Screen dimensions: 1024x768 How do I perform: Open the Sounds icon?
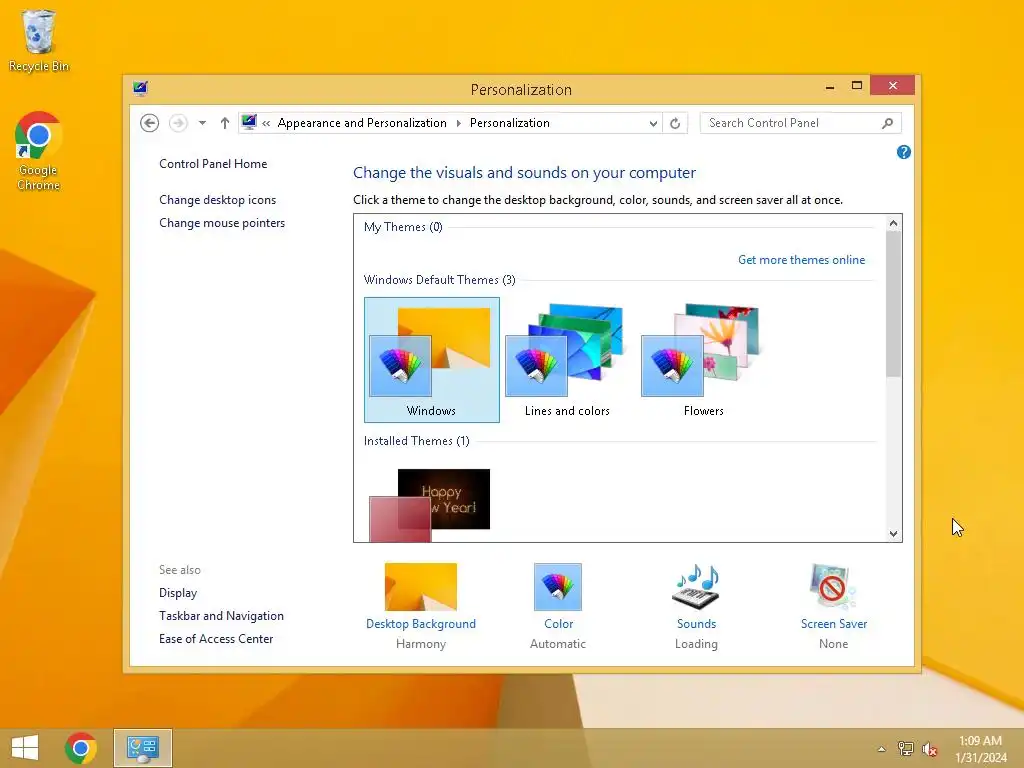696,587
